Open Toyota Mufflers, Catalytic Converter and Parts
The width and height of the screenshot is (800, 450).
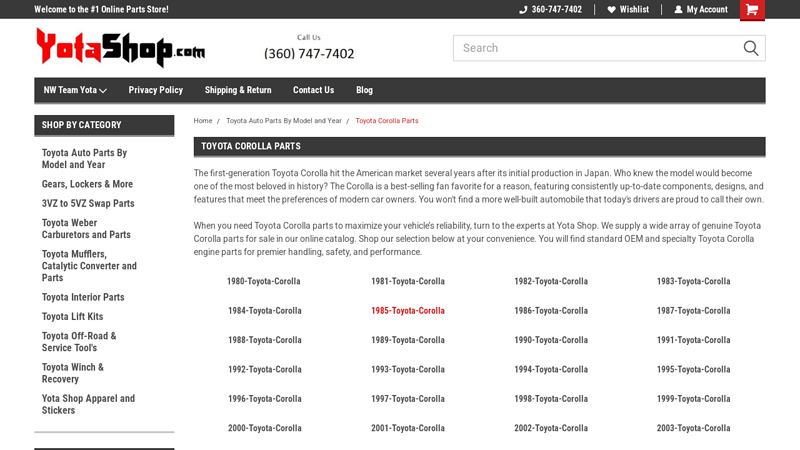click(x=89, y=266)
